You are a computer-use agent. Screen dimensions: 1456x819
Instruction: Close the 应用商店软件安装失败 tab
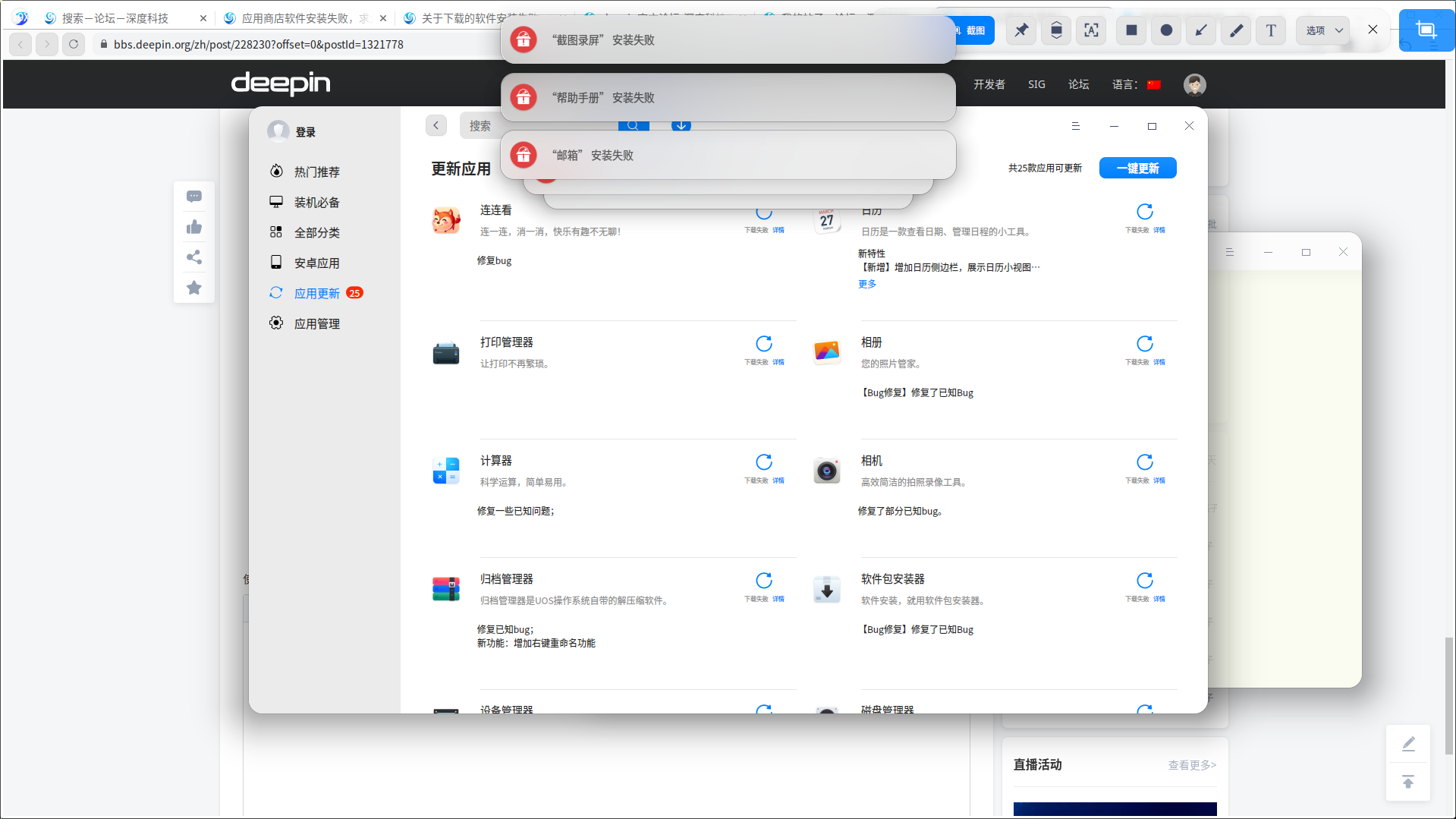tap(383, 18)
